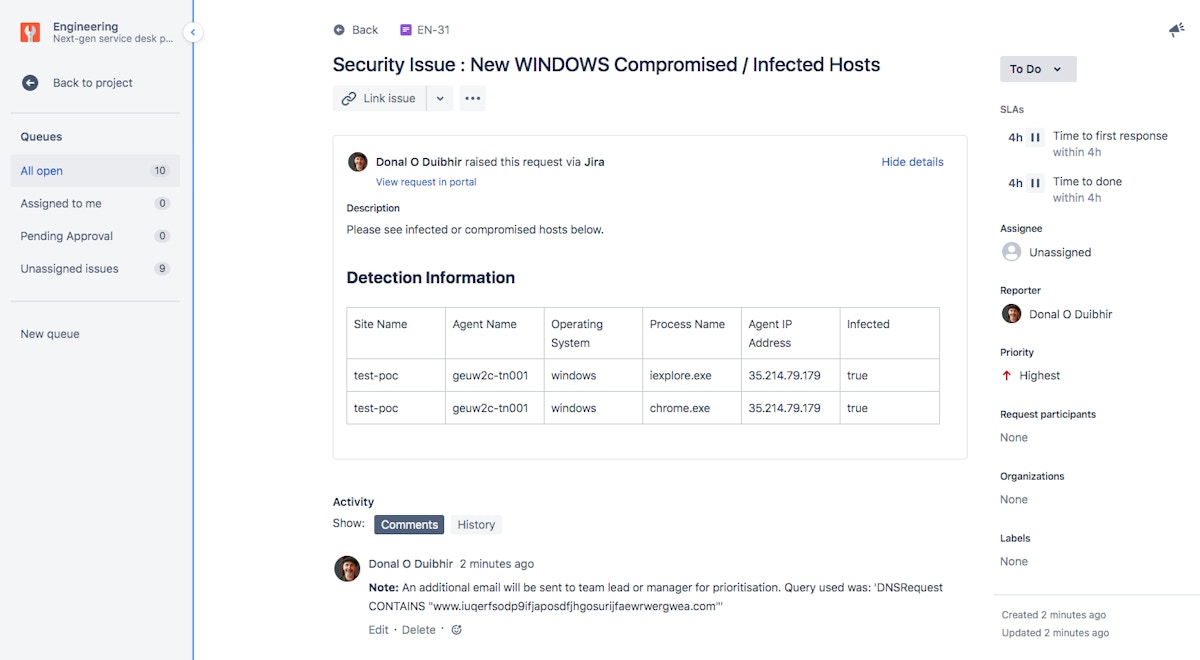1200x660 pixels.
Task: Open the three-dots more actions menu
Action: [473, 98]
